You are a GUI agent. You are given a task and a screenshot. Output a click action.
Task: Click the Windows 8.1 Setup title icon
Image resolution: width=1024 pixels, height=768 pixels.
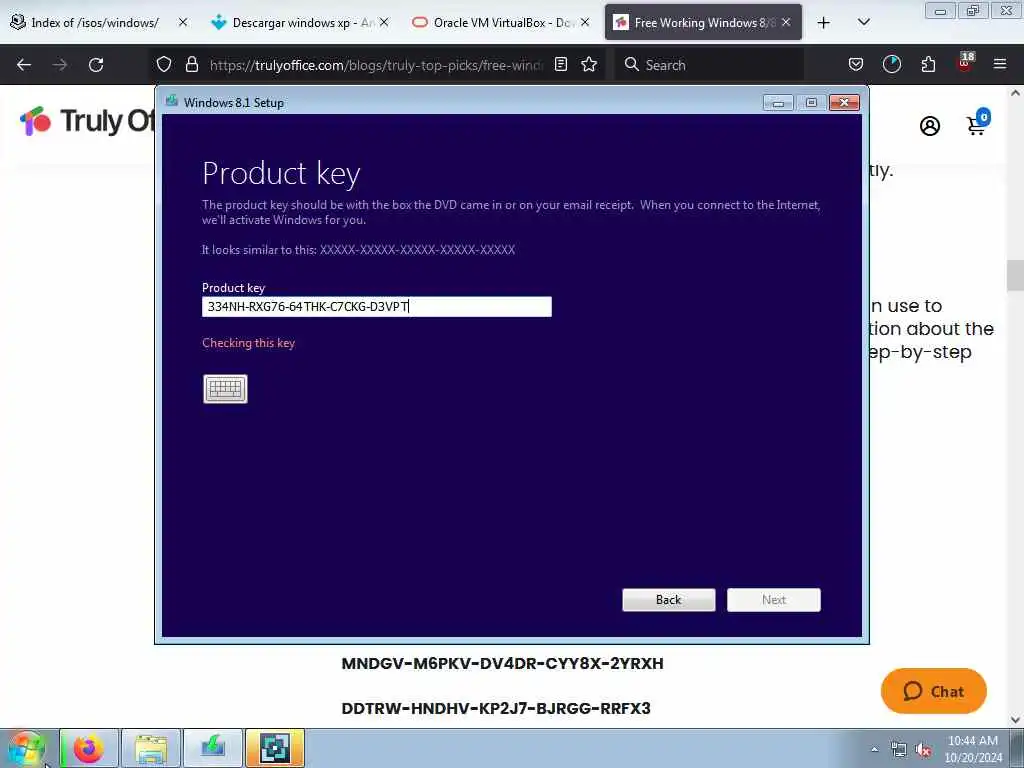pos(172,101)
